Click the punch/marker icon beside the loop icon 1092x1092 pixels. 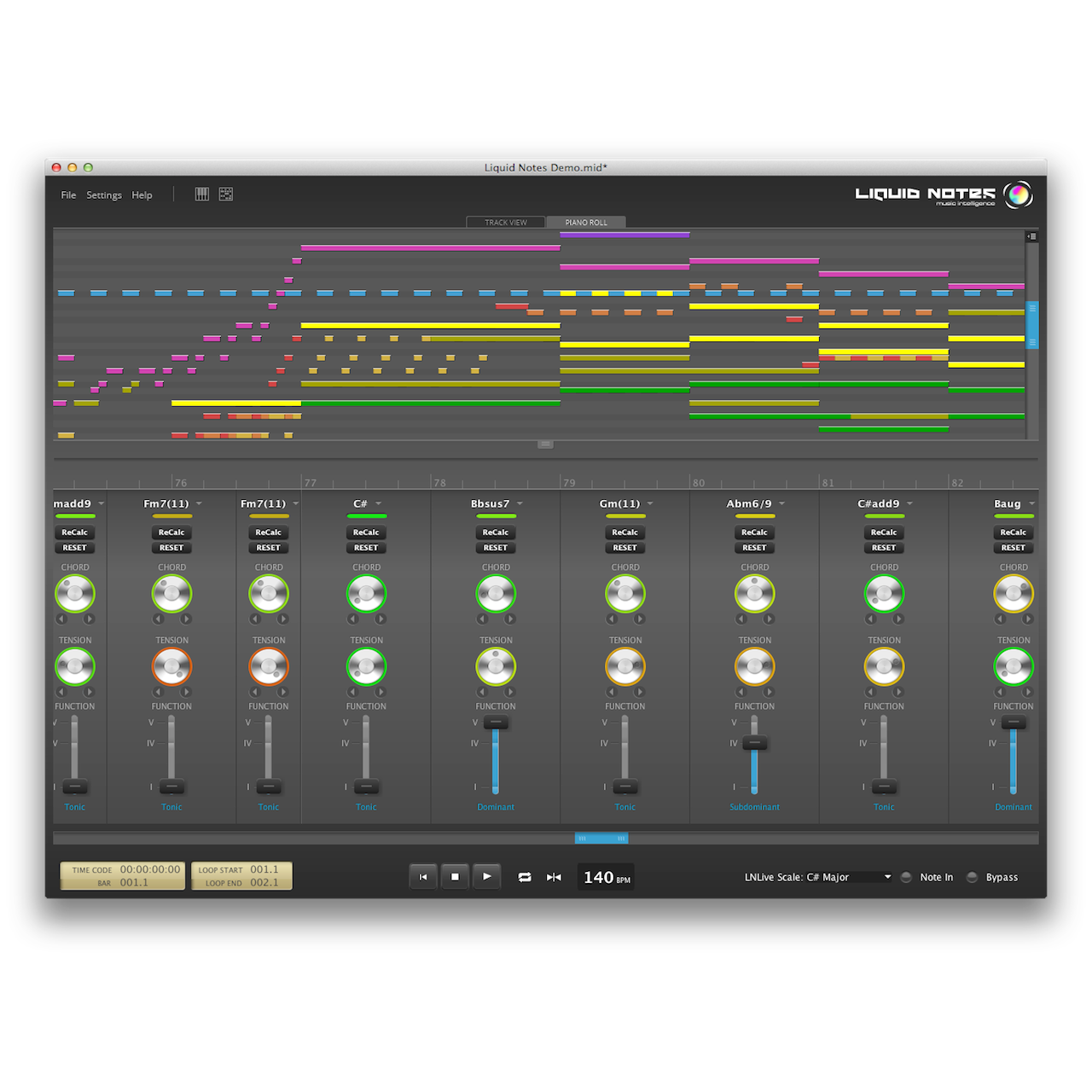tap(554, 876)
